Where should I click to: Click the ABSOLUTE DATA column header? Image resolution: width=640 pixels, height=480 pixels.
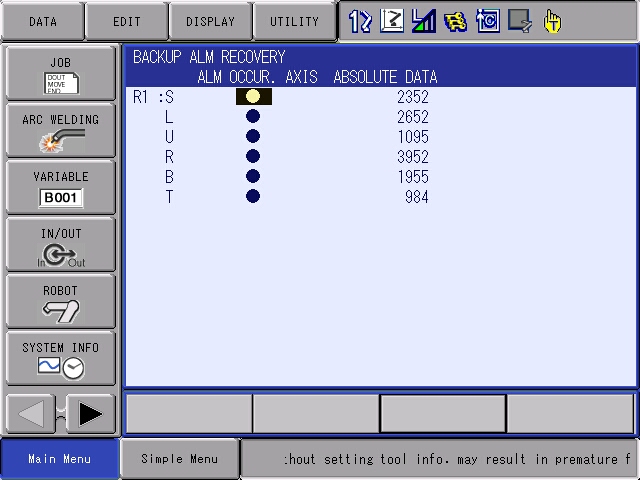(x=385, y=77)
